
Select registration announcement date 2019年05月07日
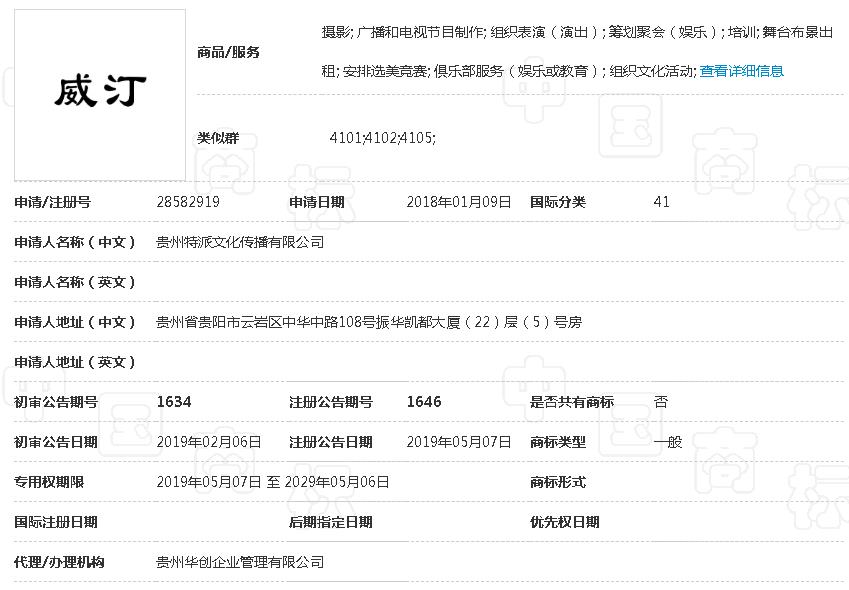[459, 442]
